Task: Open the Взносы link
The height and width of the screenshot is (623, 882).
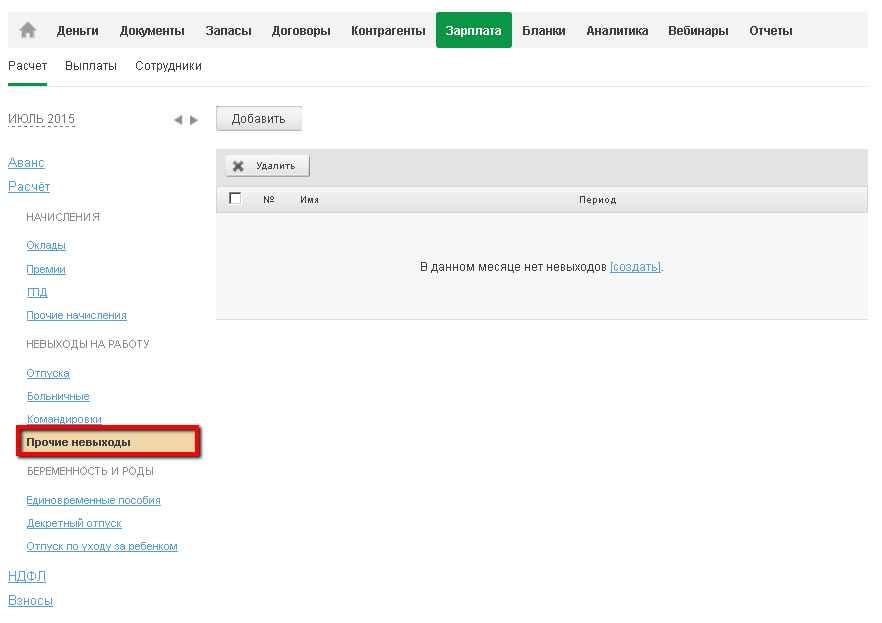Action: [x=30, y=601]
